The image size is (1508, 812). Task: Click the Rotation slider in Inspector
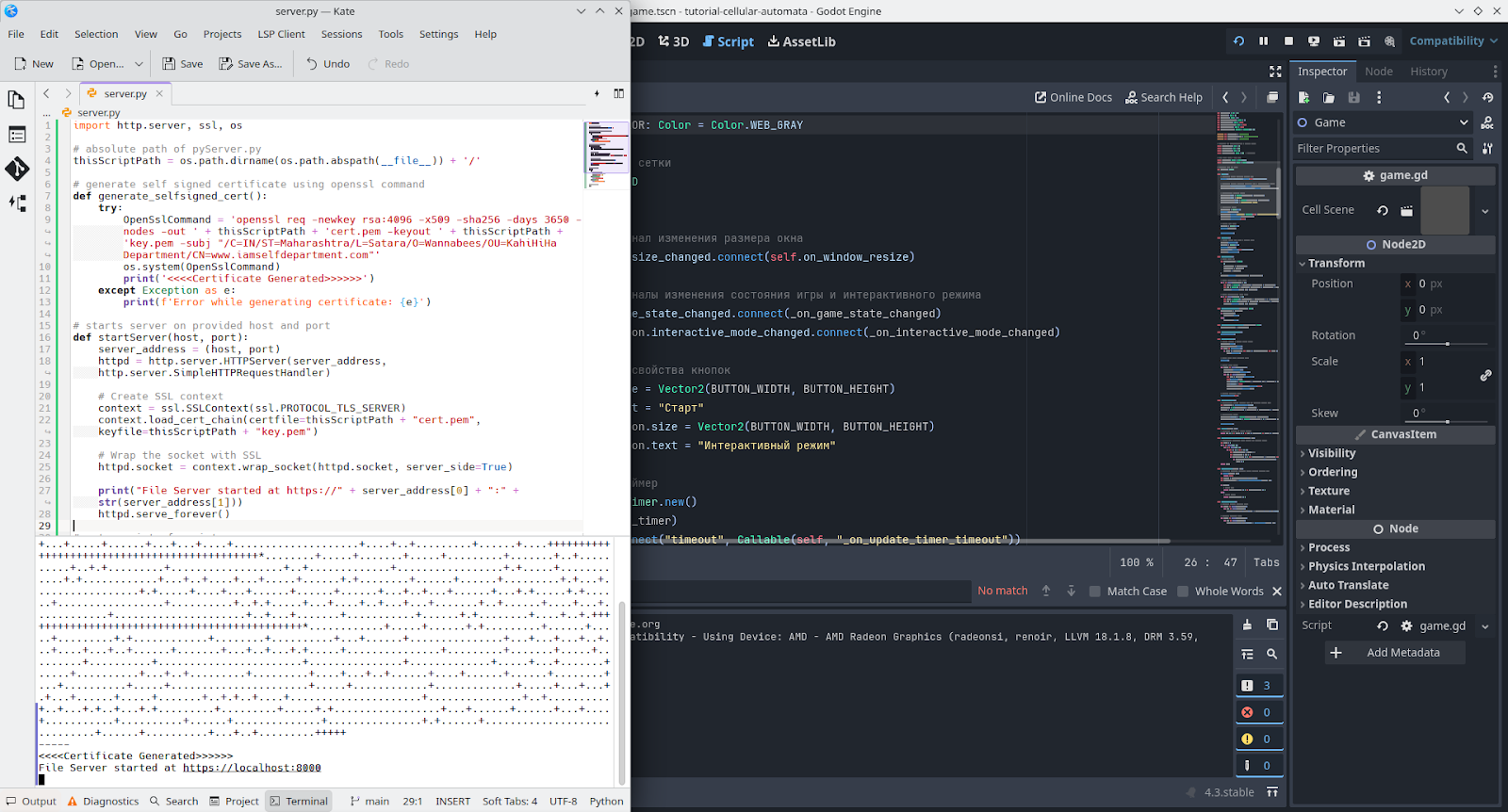[x=1448, y=344]
